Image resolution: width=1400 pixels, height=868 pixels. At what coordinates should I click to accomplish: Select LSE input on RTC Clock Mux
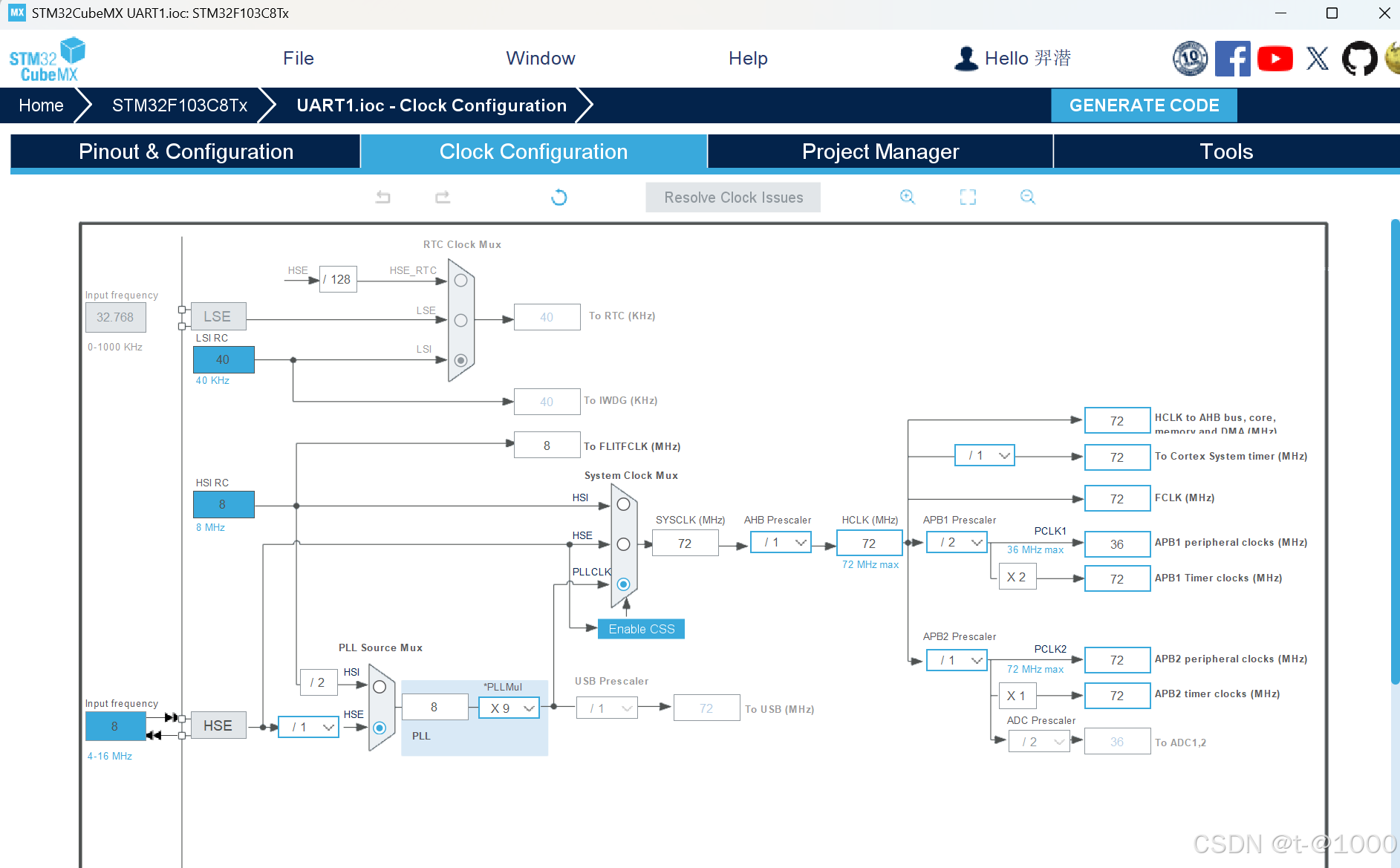click(460, 320)
